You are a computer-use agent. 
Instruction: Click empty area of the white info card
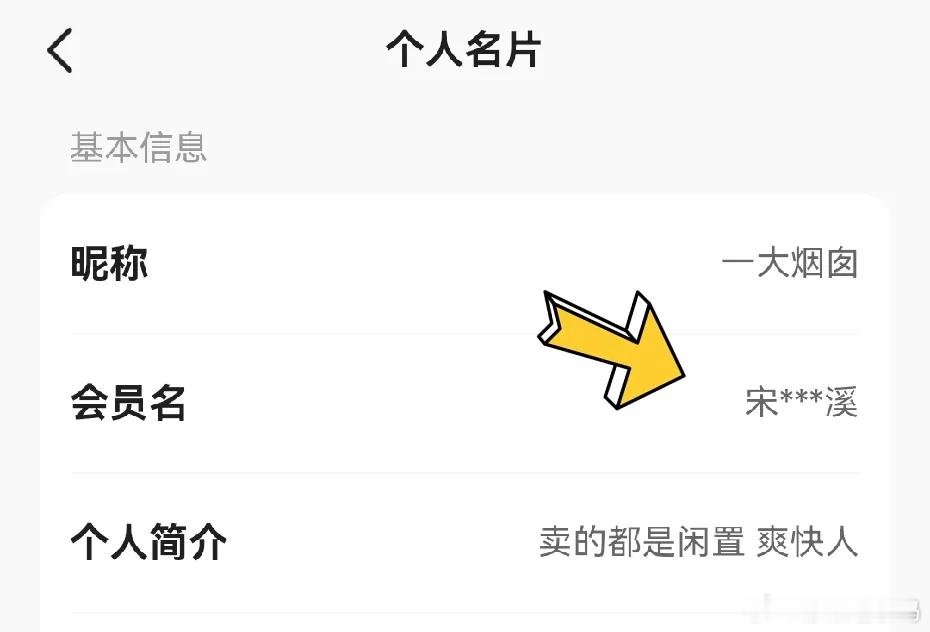pos(400,215)
